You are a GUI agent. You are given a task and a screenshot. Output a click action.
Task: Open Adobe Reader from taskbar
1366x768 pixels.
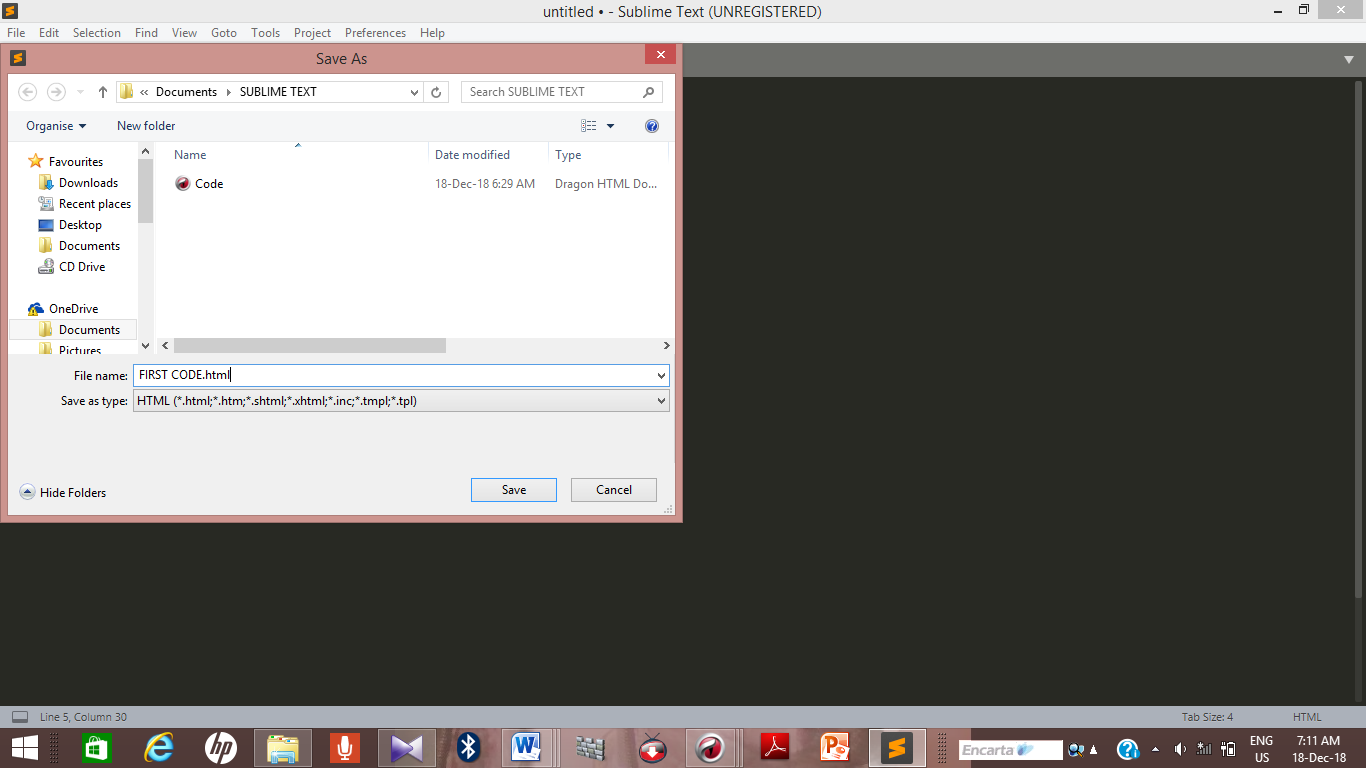775,748
